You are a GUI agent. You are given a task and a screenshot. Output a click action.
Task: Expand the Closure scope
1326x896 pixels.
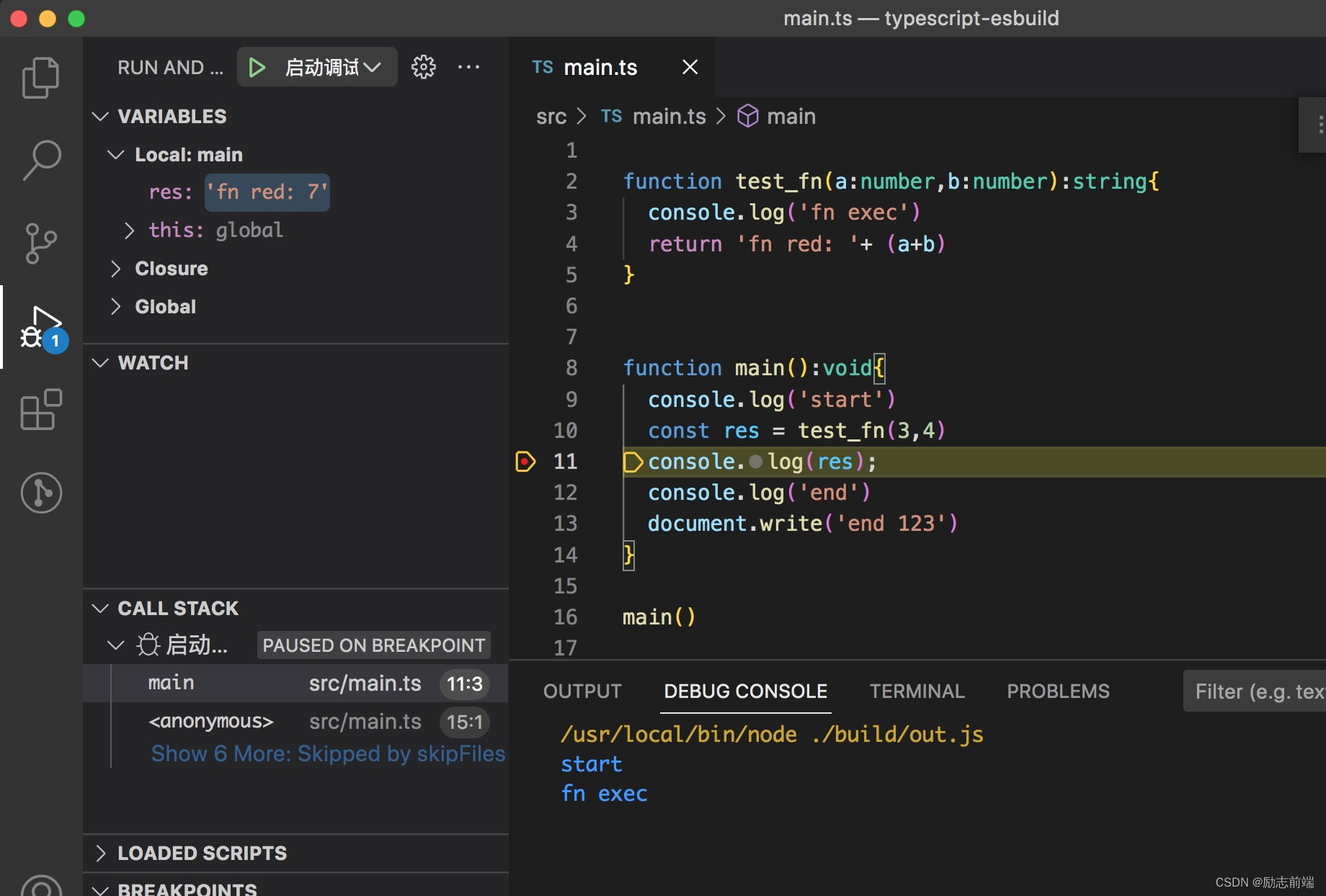tap(115, 269)
